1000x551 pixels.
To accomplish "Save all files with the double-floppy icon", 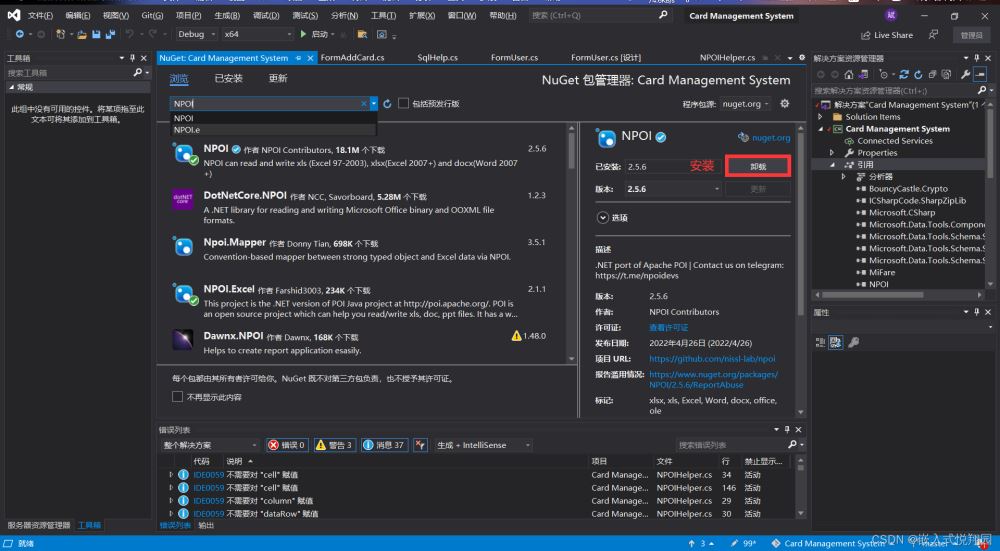I will [x=110, y=34].
